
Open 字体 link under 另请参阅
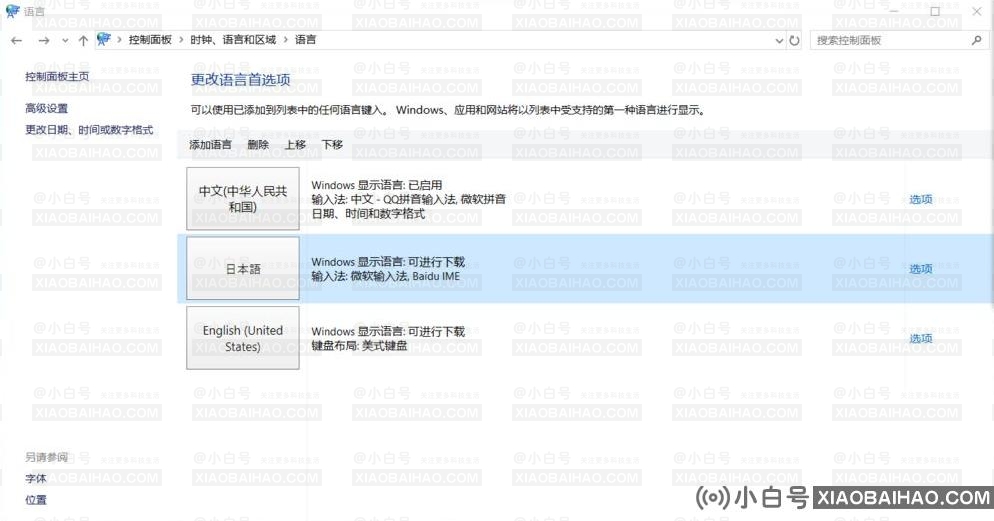(x=36, y=479)
